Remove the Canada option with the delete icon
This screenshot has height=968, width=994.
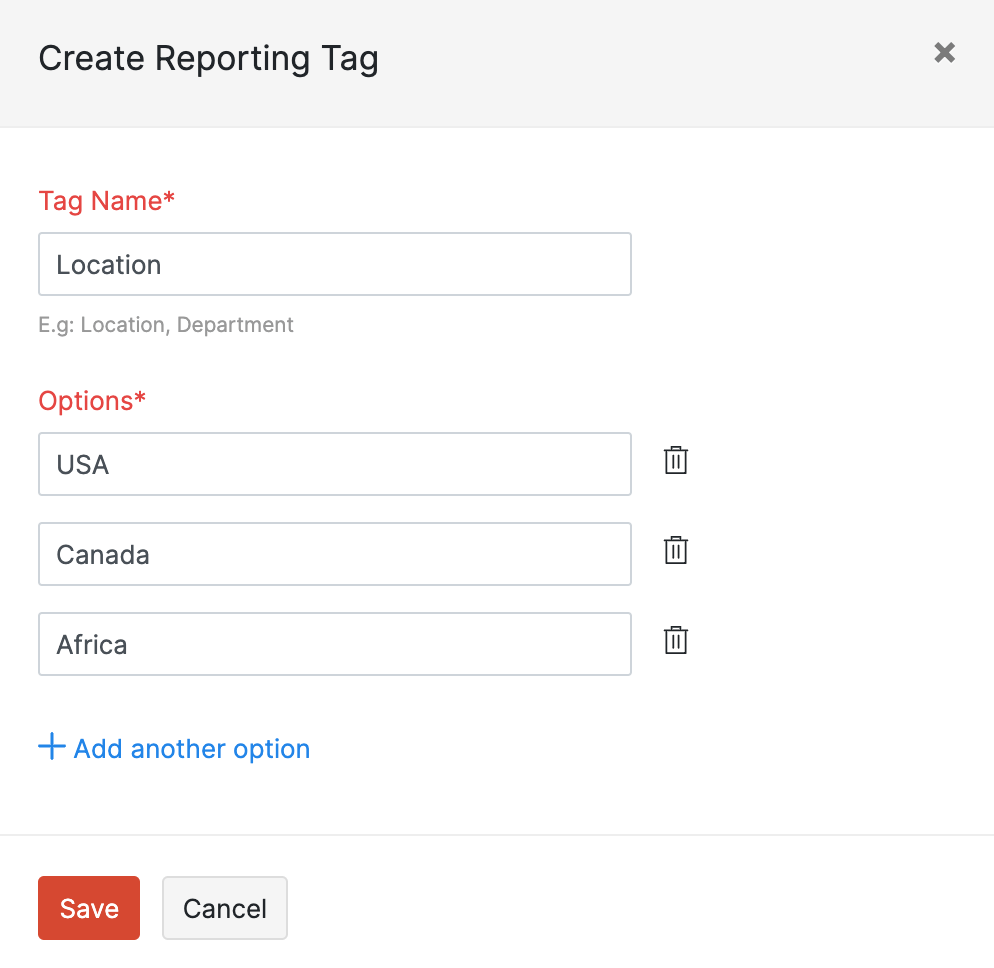675,550
